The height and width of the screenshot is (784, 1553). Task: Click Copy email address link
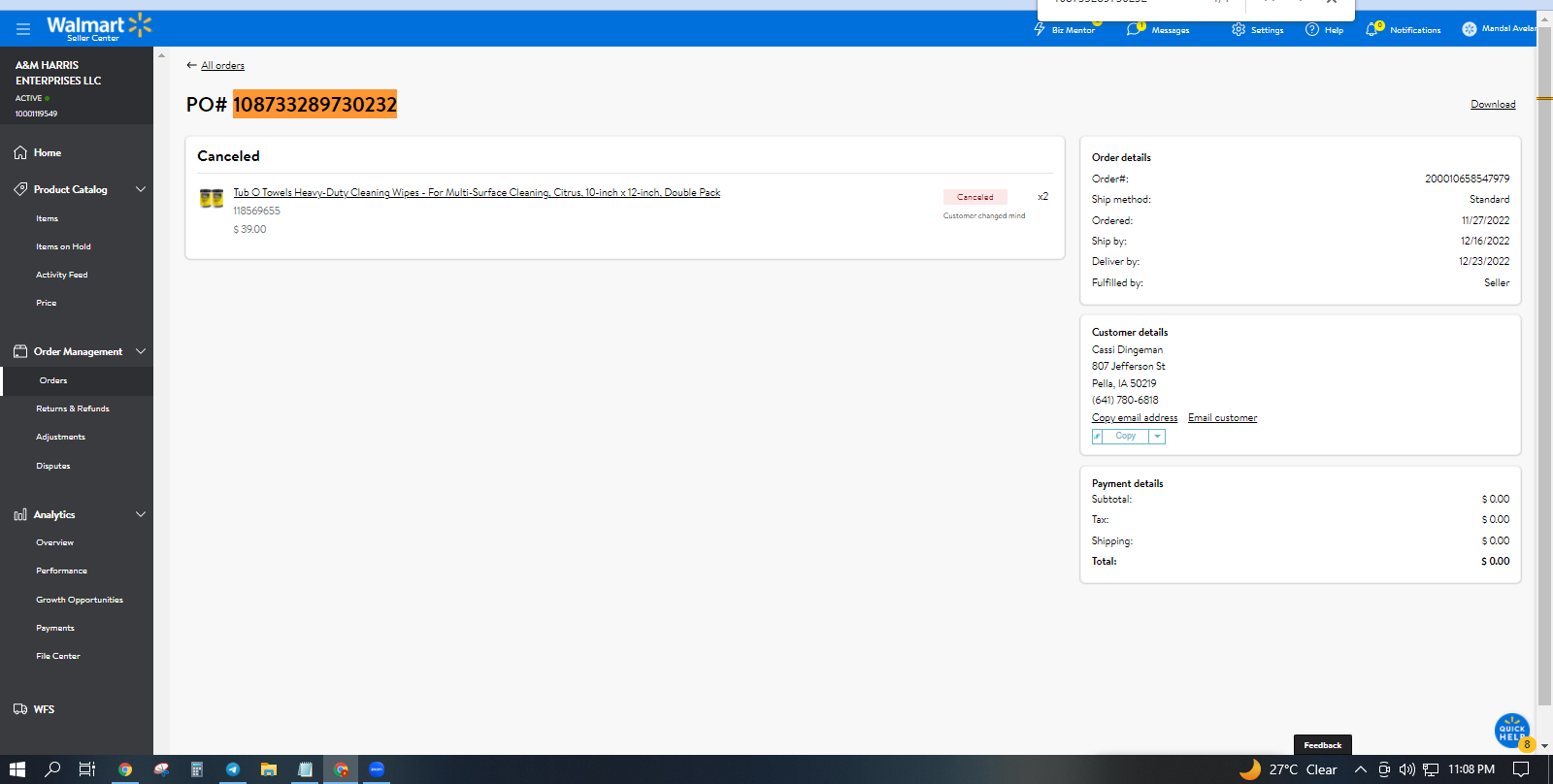pyautogui.click(x=1135, y=417)
